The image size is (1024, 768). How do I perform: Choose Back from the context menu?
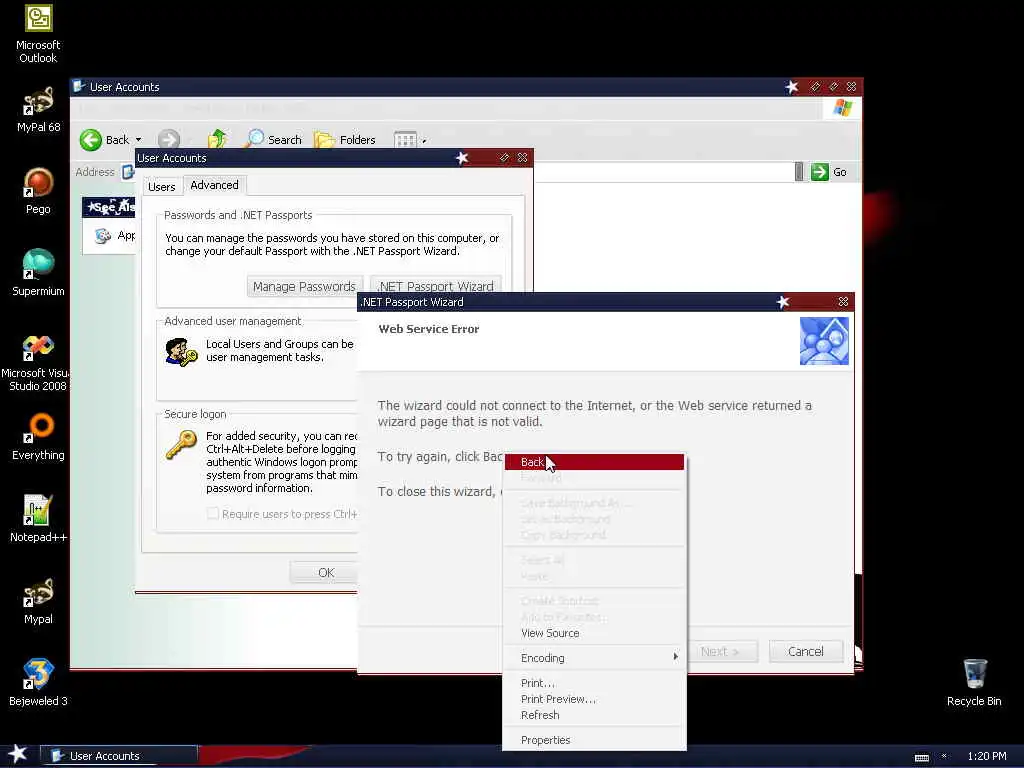(x=594, y=462)
